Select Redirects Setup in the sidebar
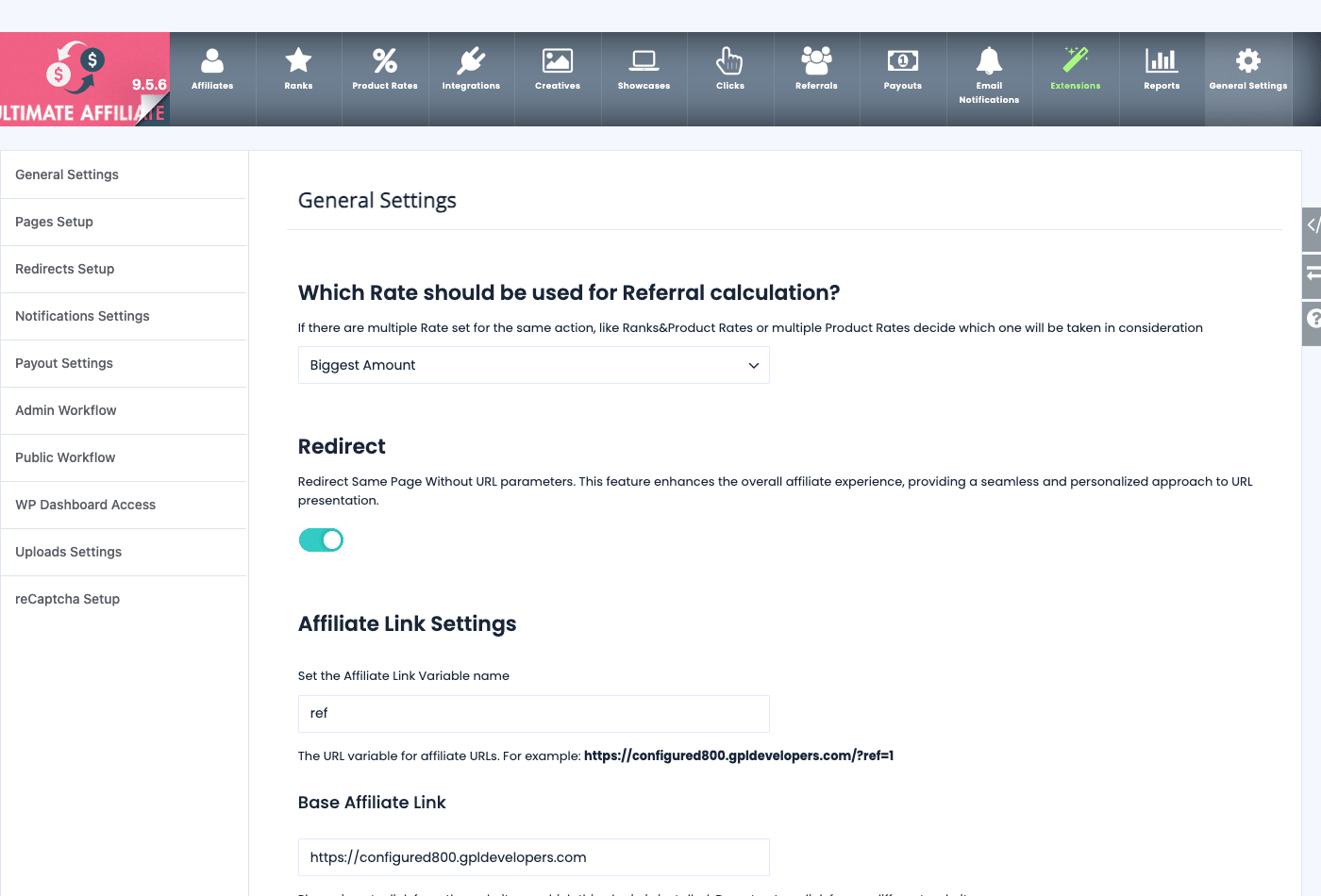This screenshot has width=1321, height=896. pyautogui.click(x=124, y=269)
